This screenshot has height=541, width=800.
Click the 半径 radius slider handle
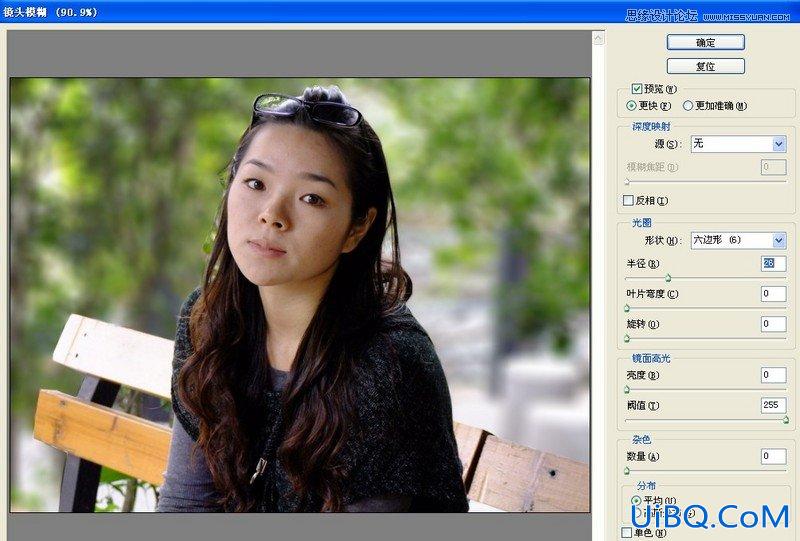point(668,278)
